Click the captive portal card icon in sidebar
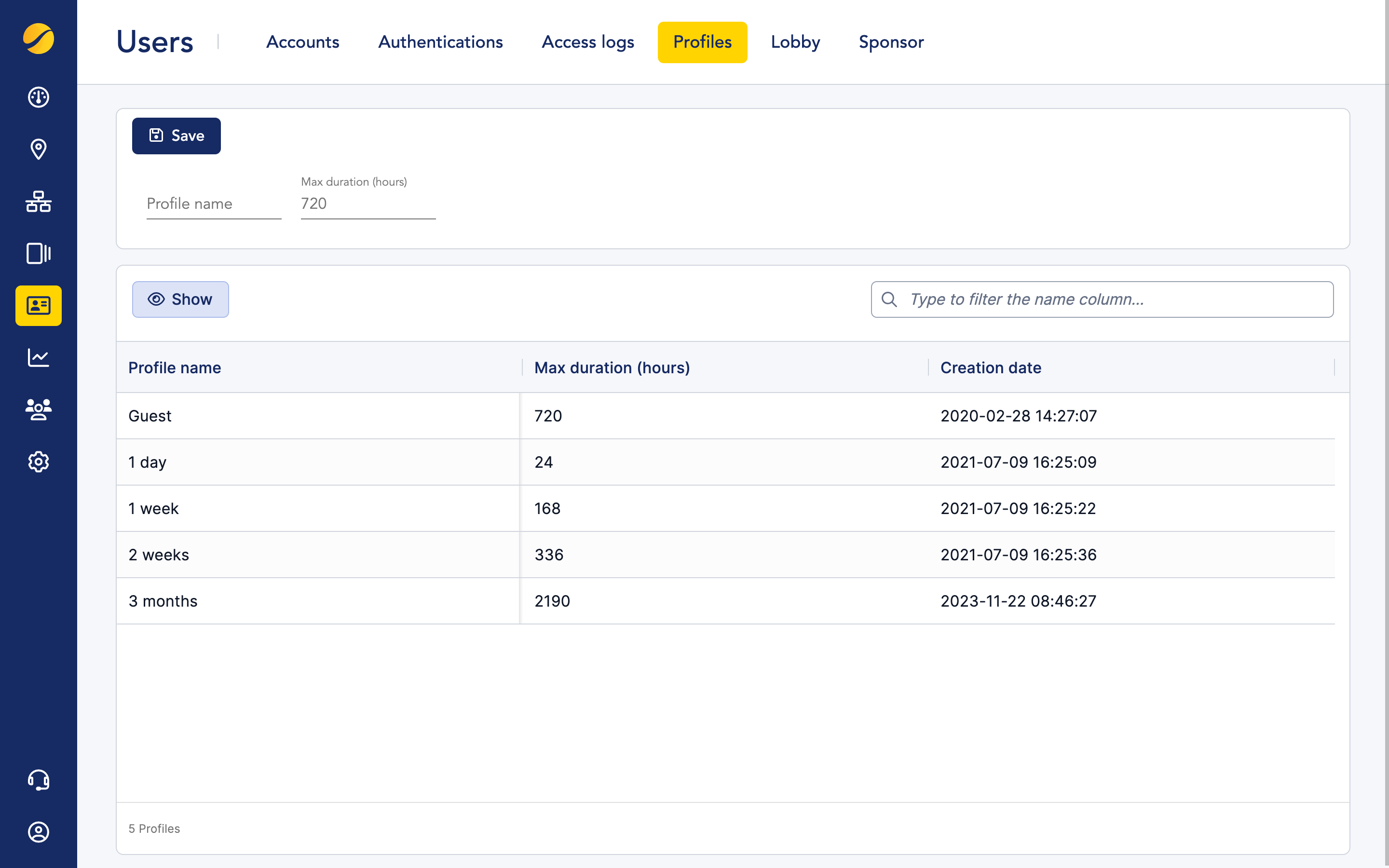The image size is (1389, 868). point(38,253)
